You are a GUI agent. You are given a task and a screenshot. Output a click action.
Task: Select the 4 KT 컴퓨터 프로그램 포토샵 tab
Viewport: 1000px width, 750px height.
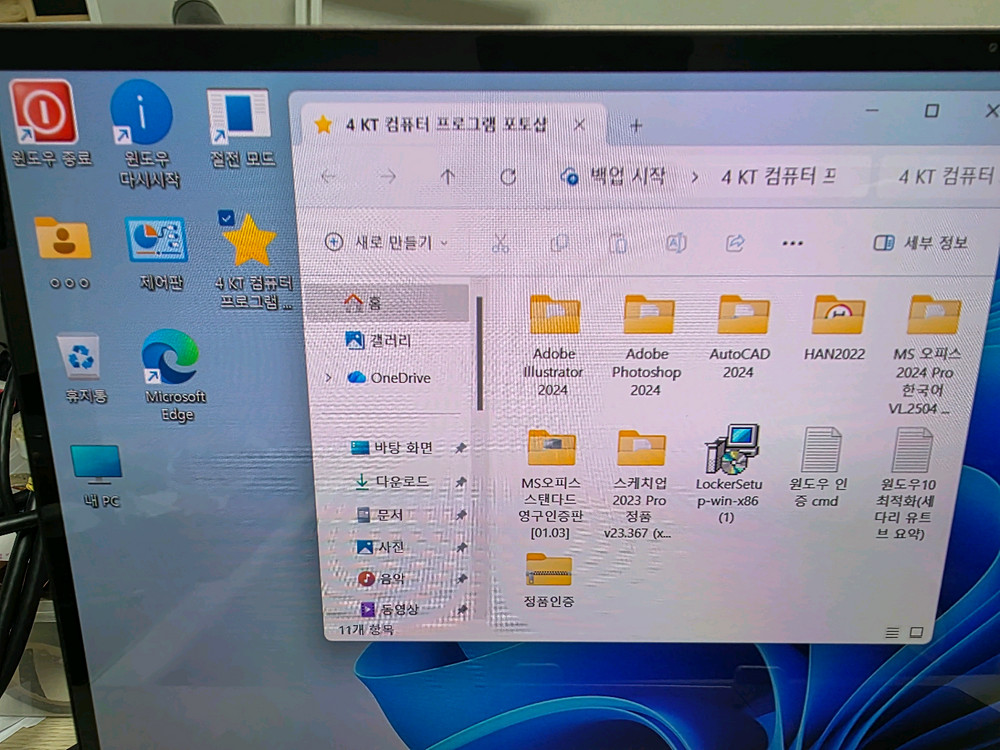click(450, 125)
